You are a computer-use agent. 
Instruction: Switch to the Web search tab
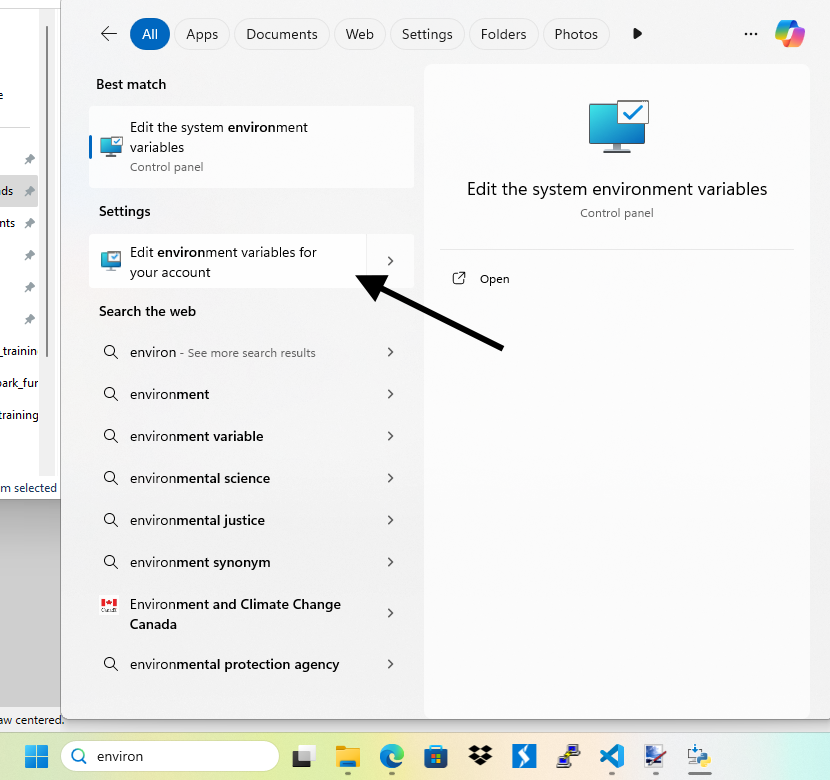pos(359,33)
